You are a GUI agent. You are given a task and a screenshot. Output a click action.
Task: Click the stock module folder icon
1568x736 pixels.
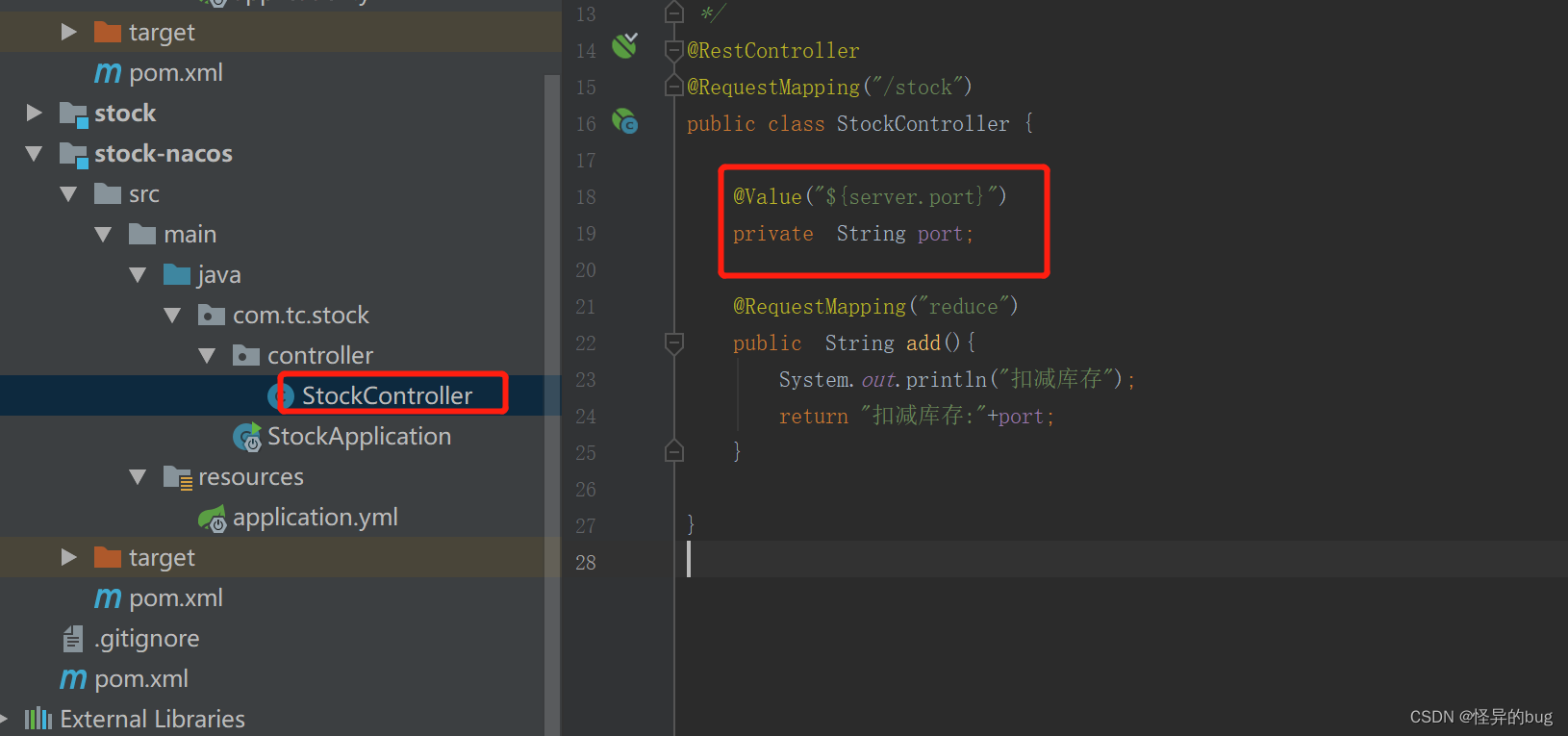point(73,114)
